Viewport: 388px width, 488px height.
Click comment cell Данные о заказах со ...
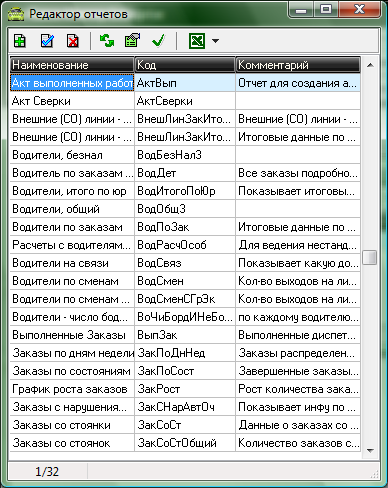298,425
